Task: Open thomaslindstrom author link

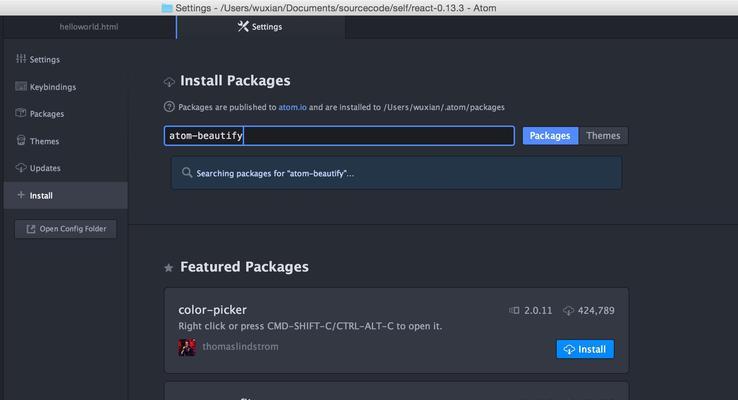Action: tap(240, 346)
